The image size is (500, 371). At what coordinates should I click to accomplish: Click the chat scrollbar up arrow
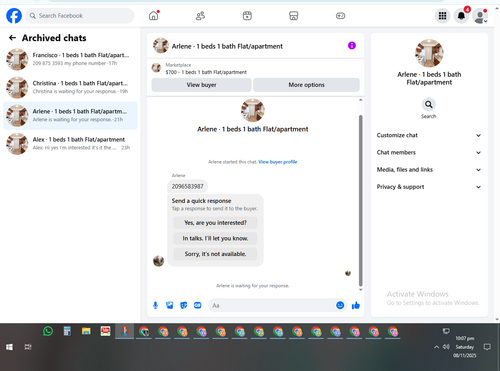click(x=360, y=100)
